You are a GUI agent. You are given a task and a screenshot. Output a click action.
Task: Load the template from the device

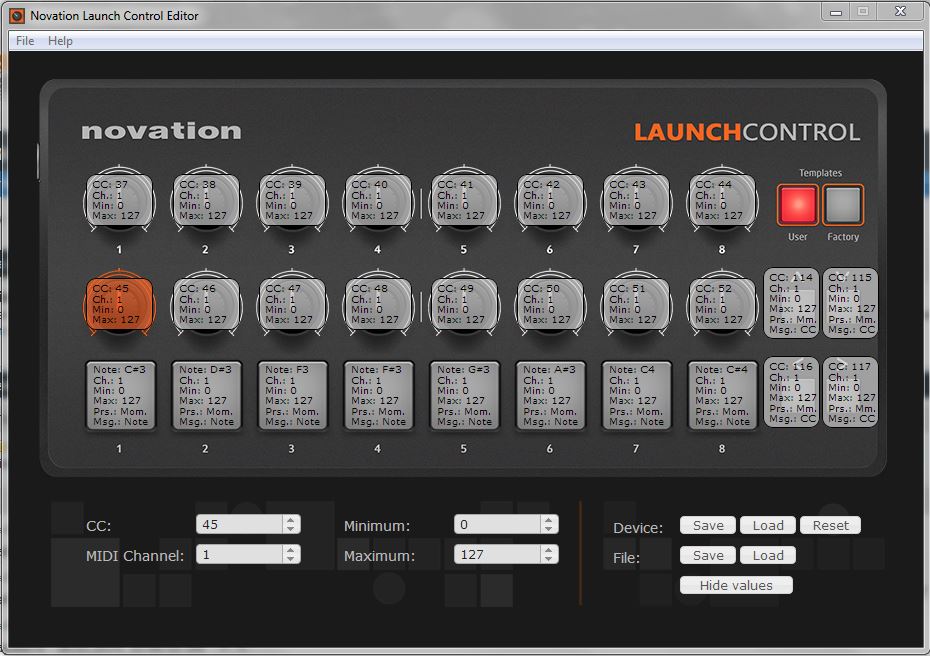(x=768, y=526)
